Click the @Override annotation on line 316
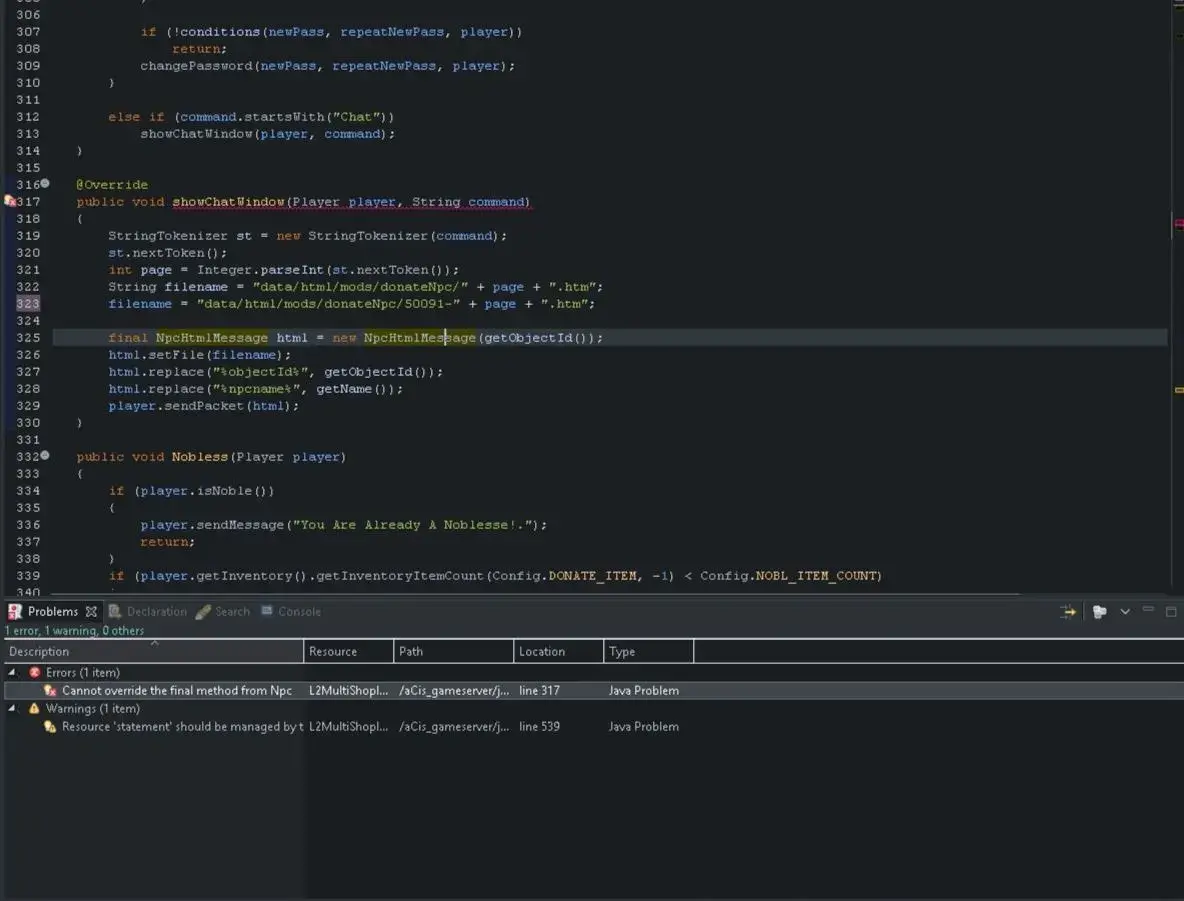The width and height of the screenshot is (1184, 901). (112, 184)
